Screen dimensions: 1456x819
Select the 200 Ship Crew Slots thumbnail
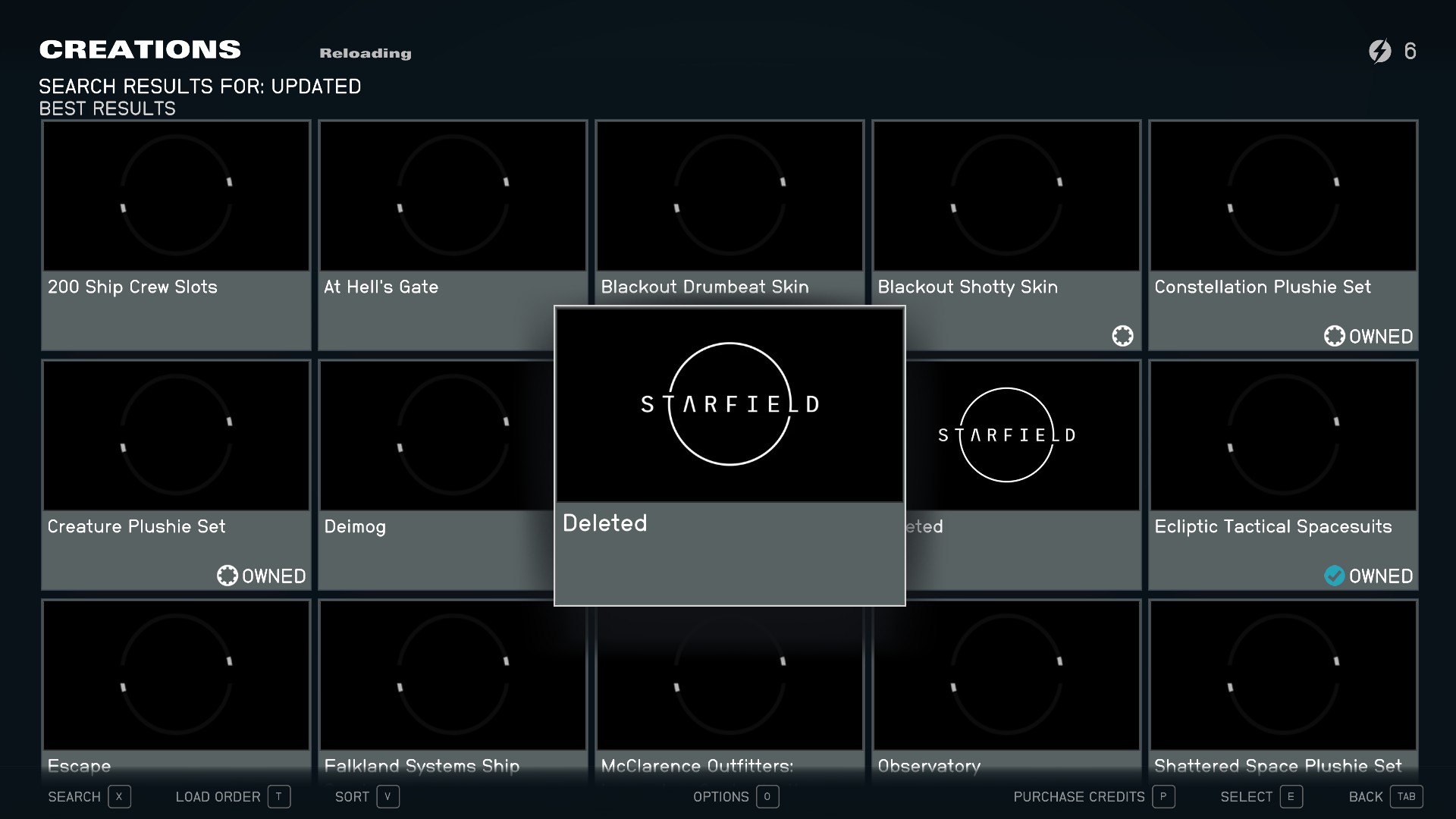pyautogui.click(x=176, y=196)
